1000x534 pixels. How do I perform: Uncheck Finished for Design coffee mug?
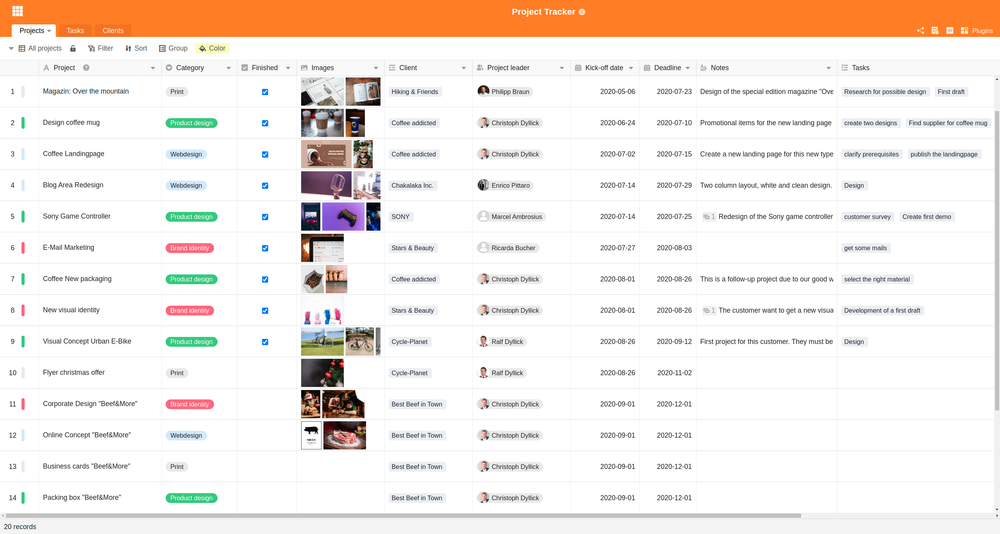point(265,123)
